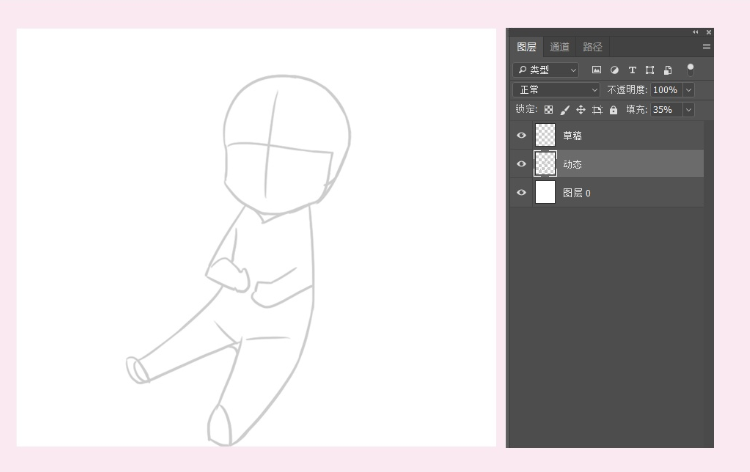Hide the 草稿 layer
750x472 pixels.
pos(521,135)
